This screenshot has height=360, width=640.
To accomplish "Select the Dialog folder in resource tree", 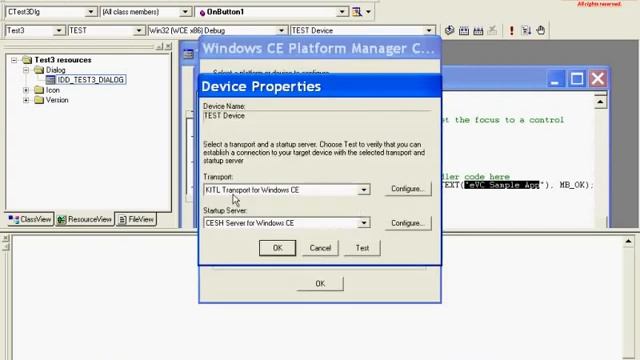I will (x=56, y=70).
